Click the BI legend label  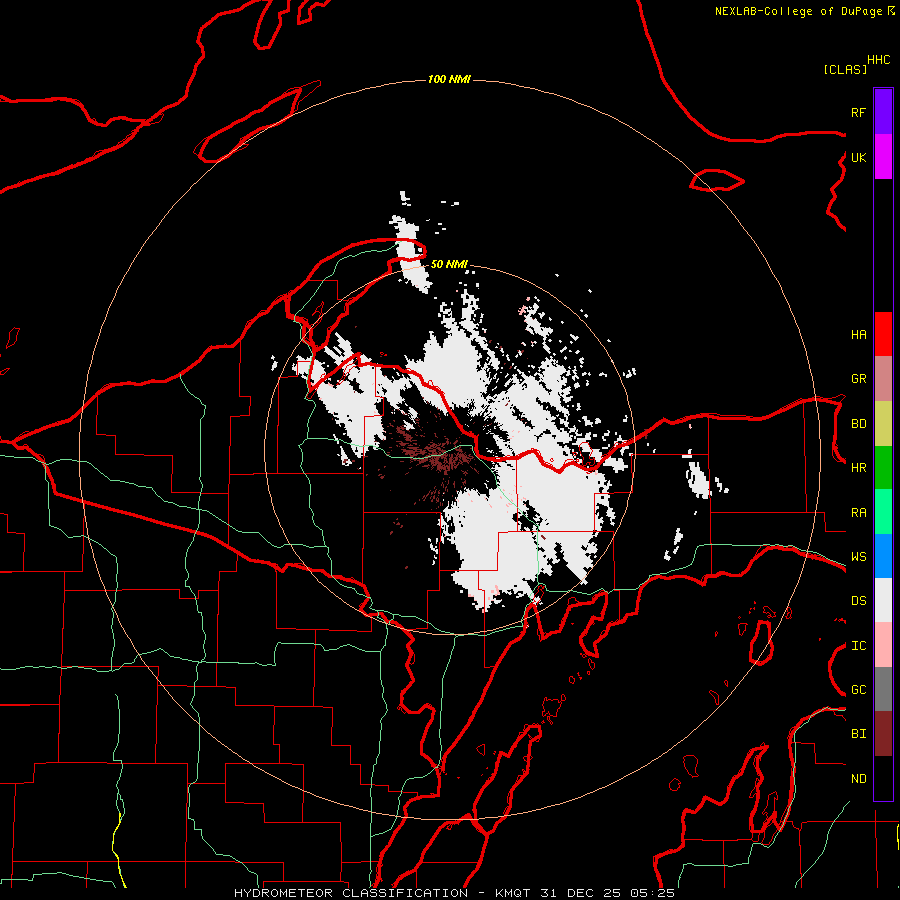(859, 734)
